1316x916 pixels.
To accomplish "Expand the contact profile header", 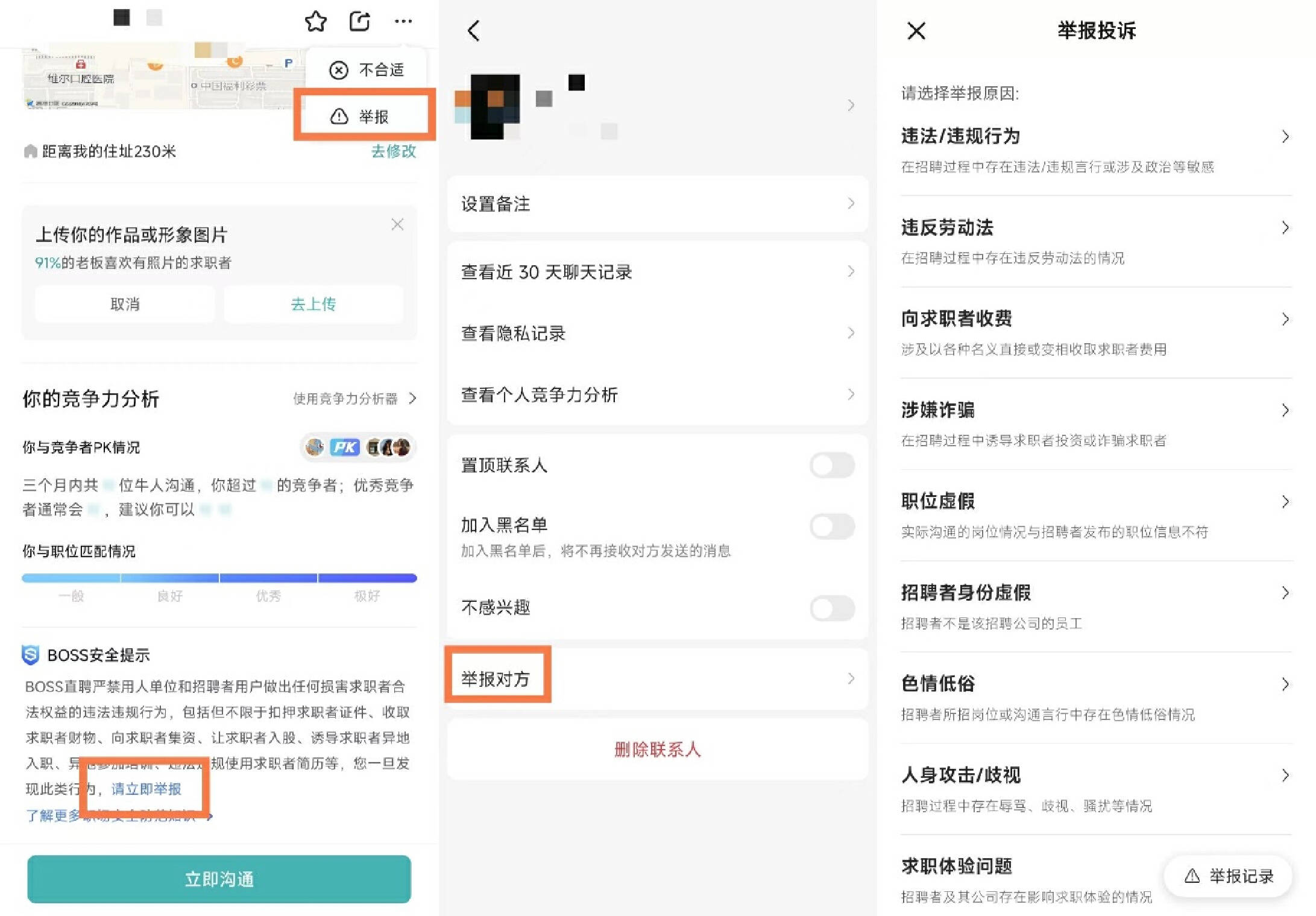I will click(x=851, y=105).
